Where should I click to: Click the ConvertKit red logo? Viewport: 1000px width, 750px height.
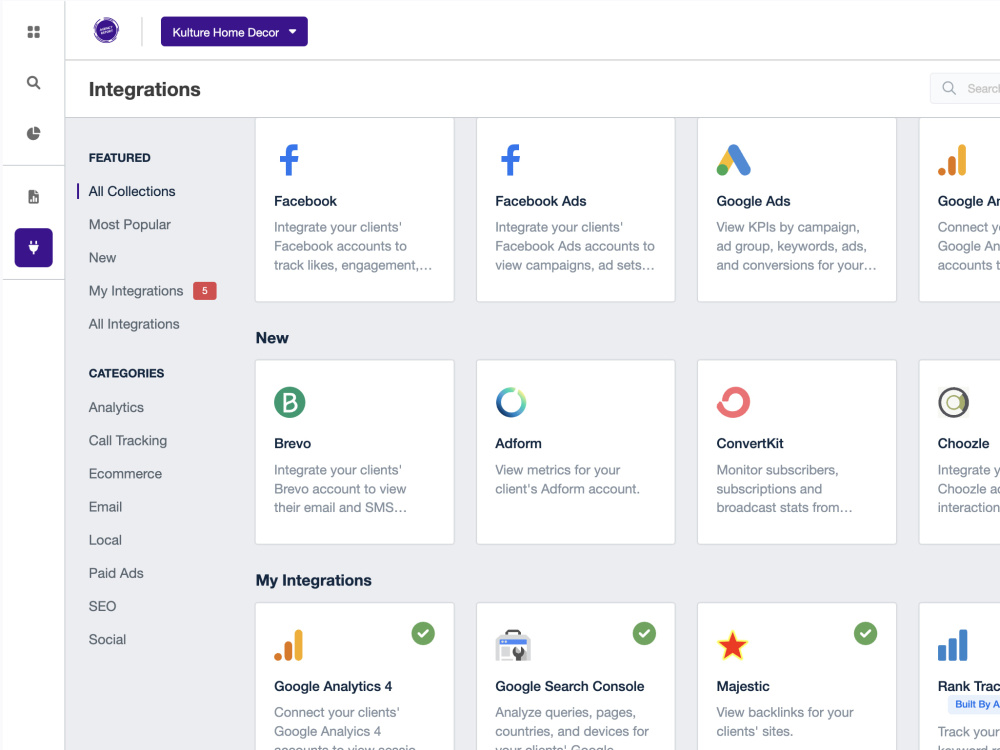click(733, 402)
